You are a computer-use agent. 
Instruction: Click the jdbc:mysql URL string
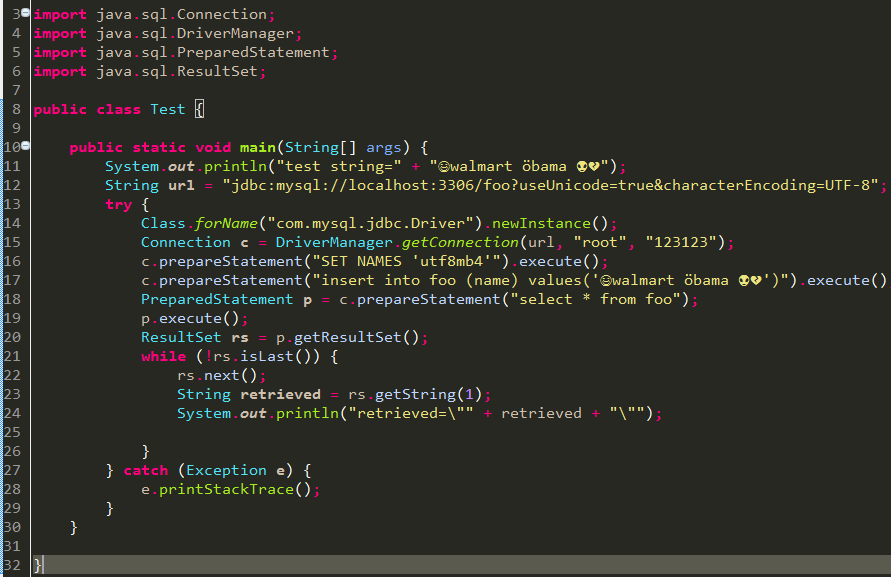coord(550,185)
